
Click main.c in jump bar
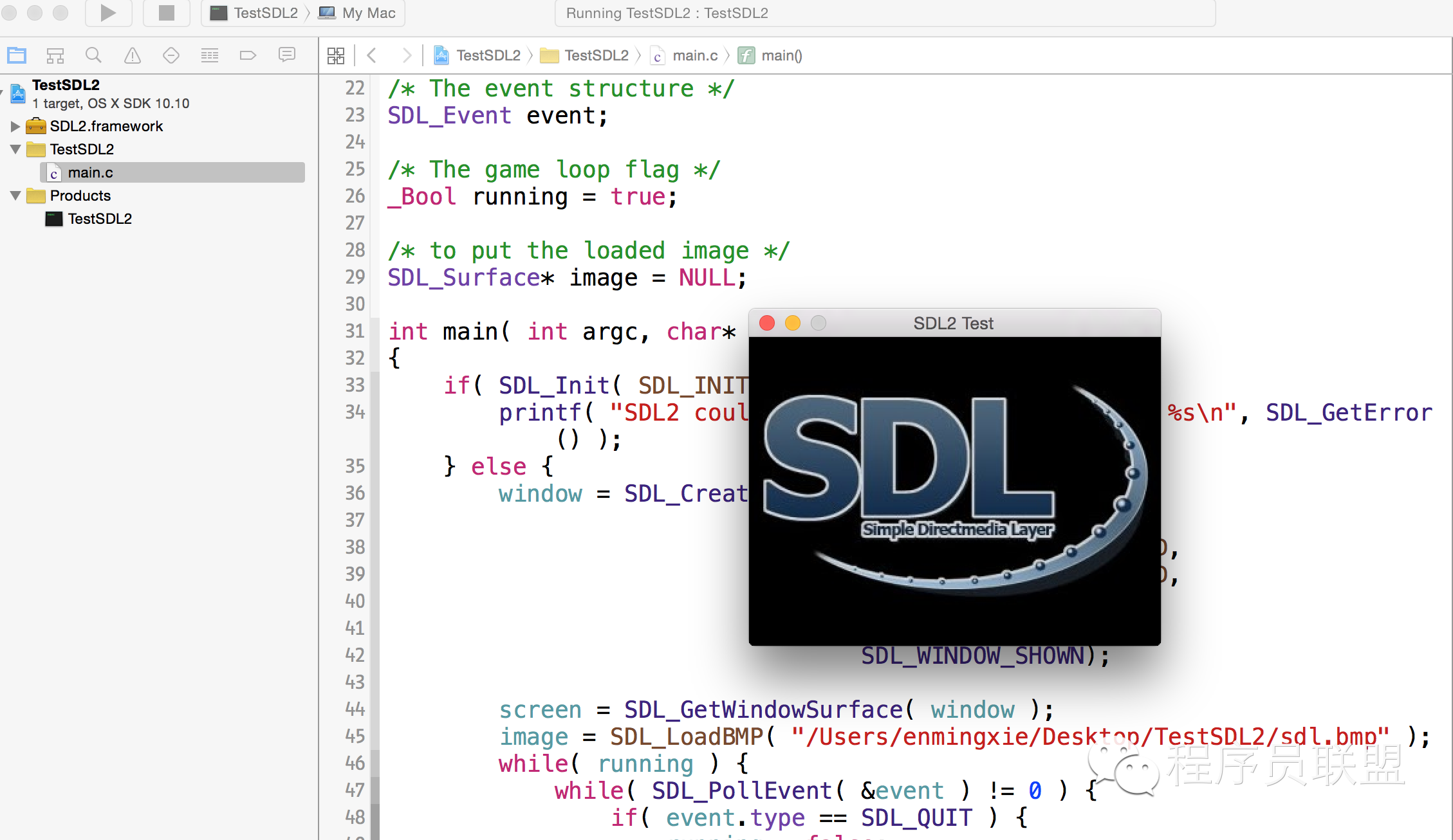(x=684, y=55)
